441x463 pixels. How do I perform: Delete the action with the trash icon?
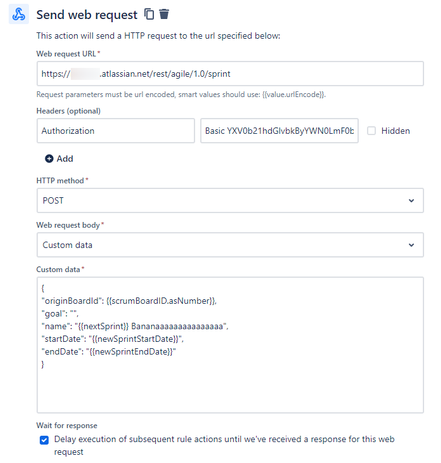(x=164, y=14)
